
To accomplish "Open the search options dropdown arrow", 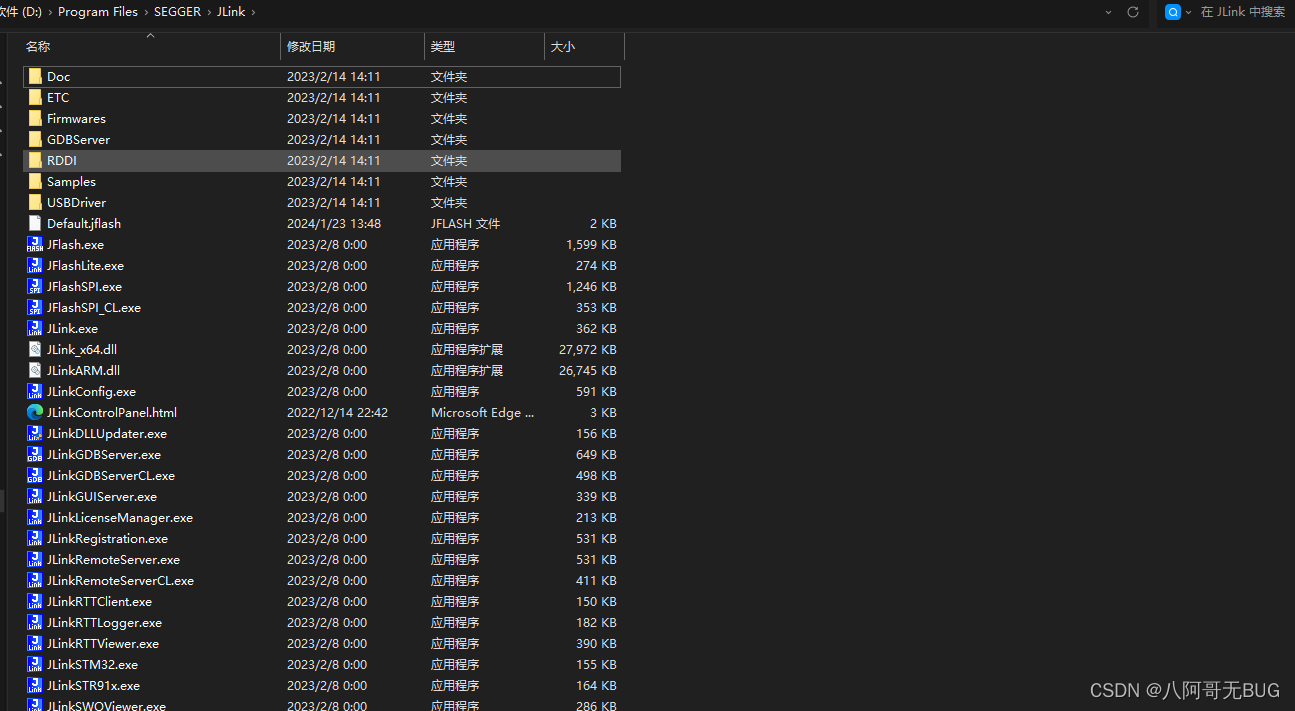I will click(x=1188, y=12).
